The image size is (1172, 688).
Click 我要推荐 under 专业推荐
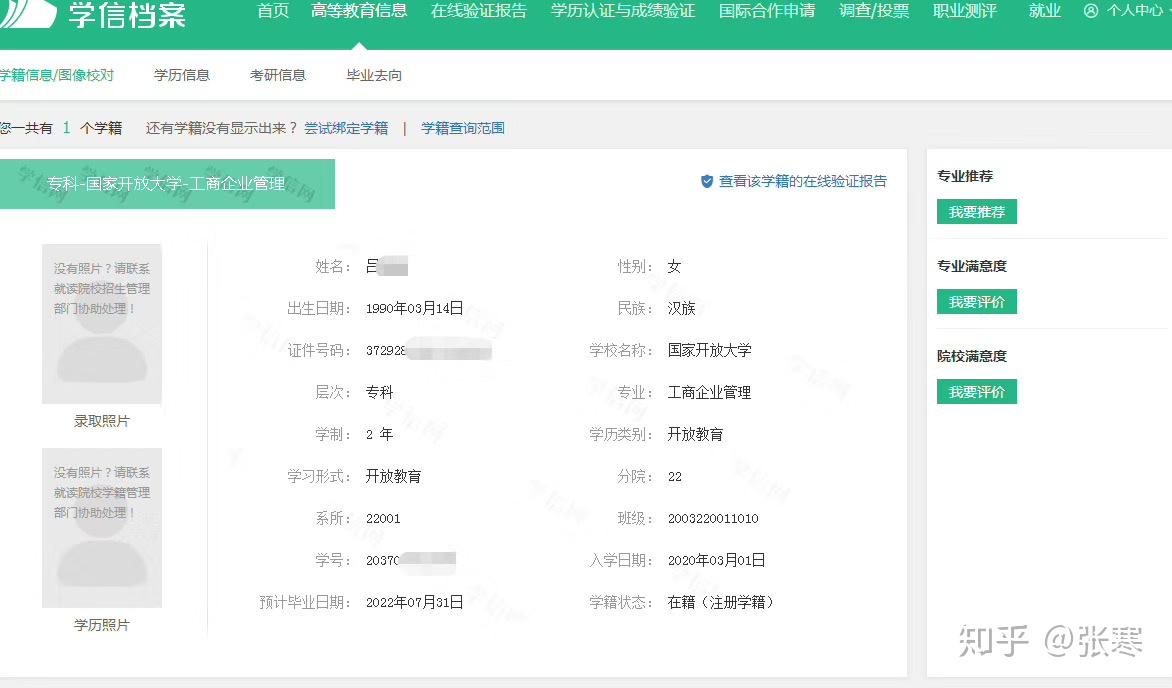click(x=976, y=212)
